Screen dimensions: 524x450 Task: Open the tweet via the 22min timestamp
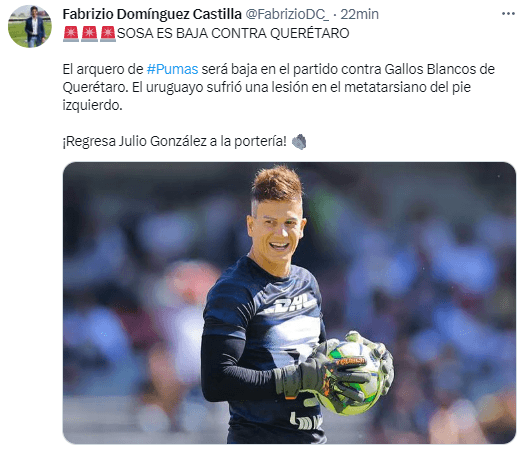coord(360,14)
